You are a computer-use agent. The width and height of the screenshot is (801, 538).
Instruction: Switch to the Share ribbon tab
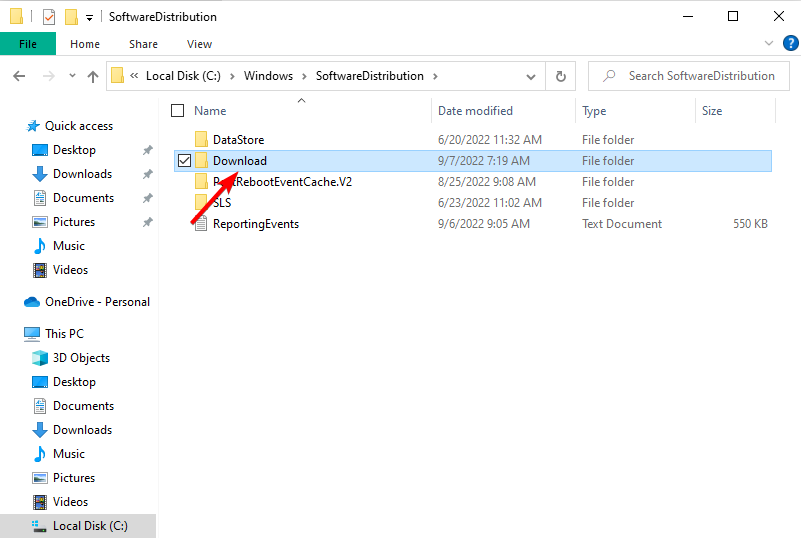(143, 44)
